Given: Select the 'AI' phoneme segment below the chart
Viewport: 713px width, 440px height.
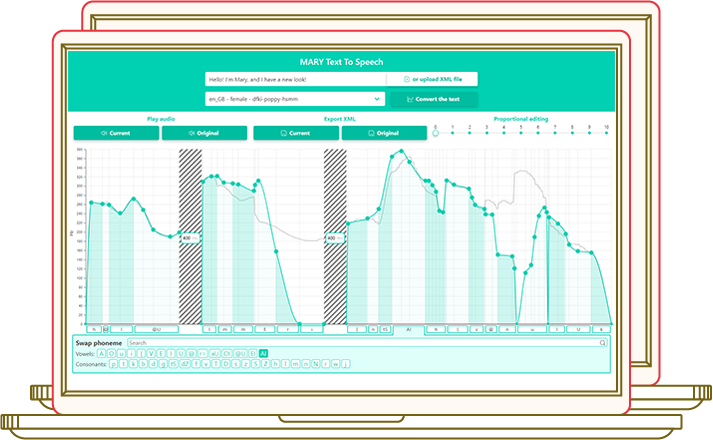Looking at the screenshot, I should [408, 328].
